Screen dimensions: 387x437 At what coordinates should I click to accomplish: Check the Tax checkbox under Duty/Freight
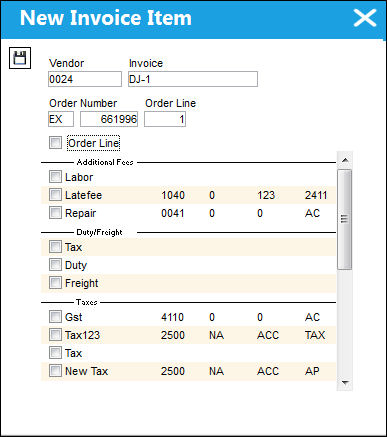pos(55,247)
